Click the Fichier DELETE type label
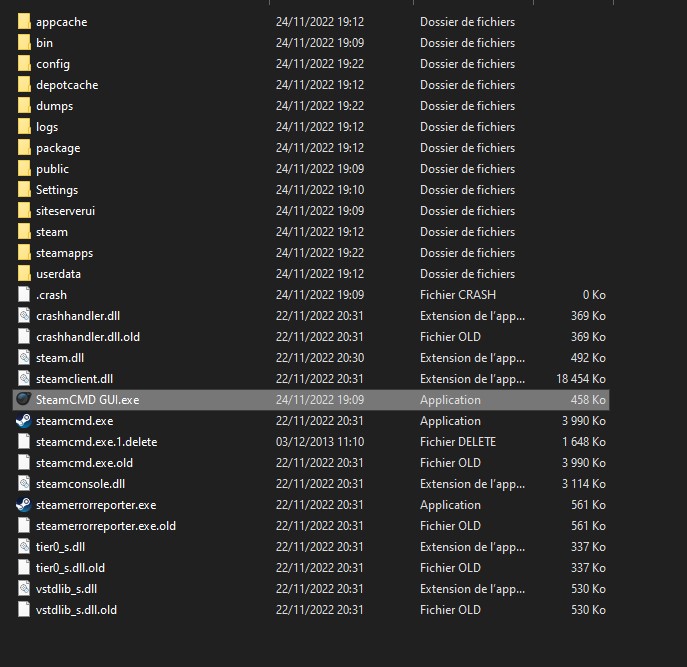Screen dimensions: 687x667 (458, 442)
